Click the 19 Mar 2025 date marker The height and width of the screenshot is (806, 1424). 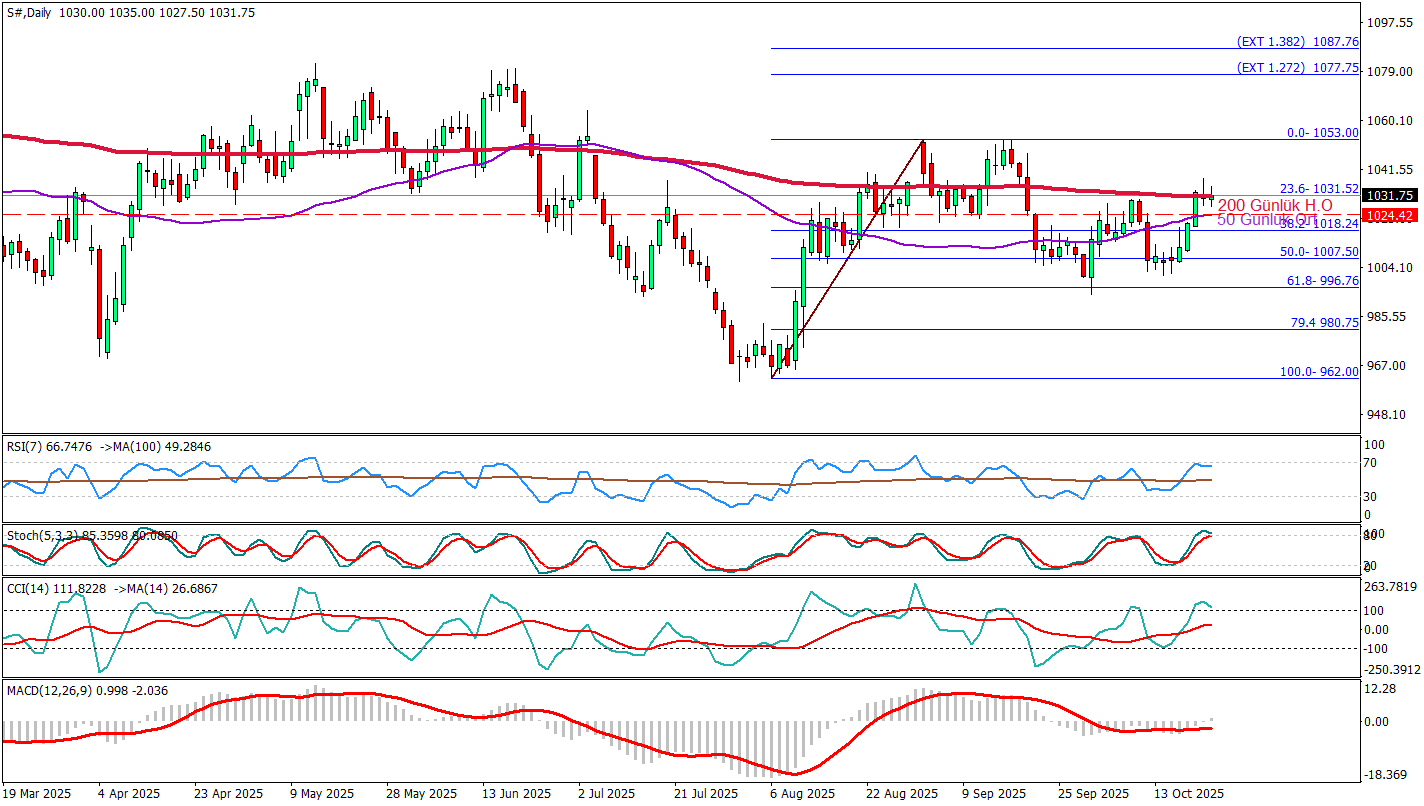click(38, 793)
